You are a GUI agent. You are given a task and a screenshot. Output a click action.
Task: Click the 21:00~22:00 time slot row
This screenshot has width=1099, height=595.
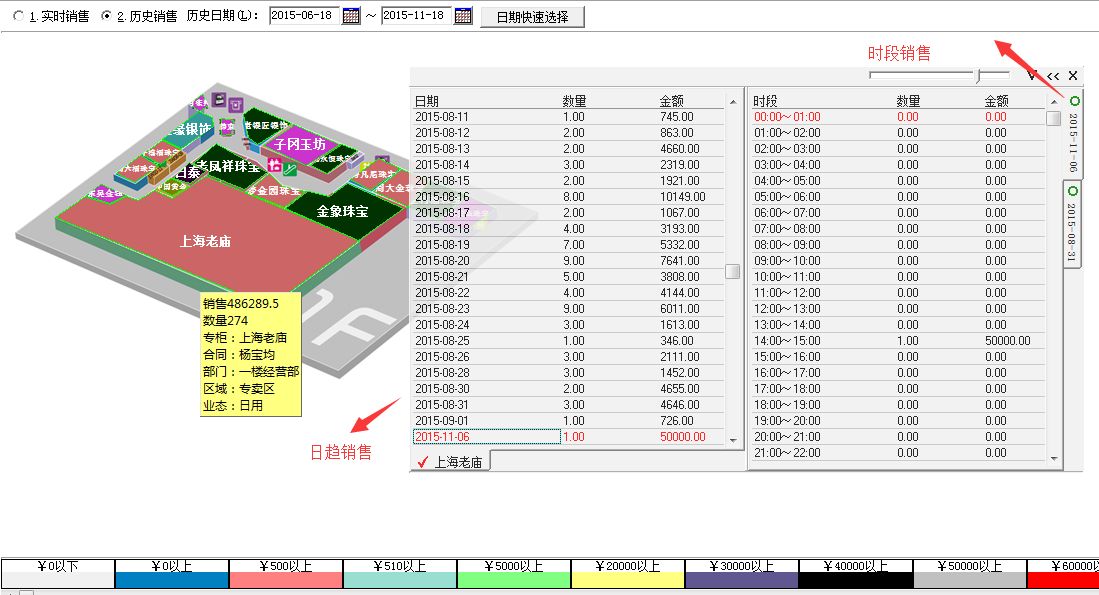coord(898,453)
